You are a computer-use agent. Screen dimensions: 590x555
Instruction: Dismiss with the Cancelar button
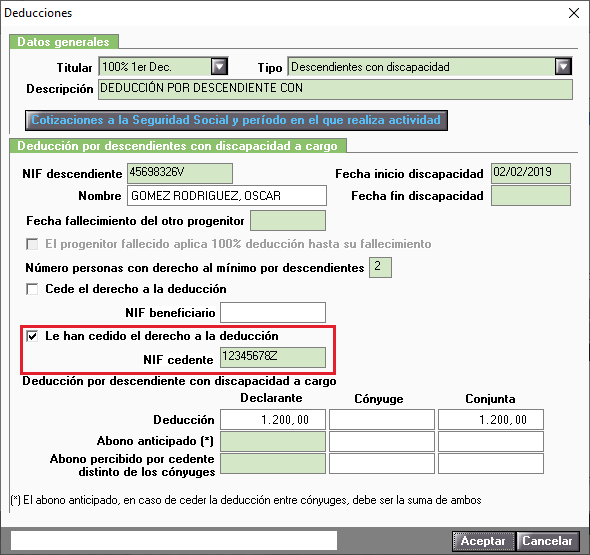tap(547, 541)
